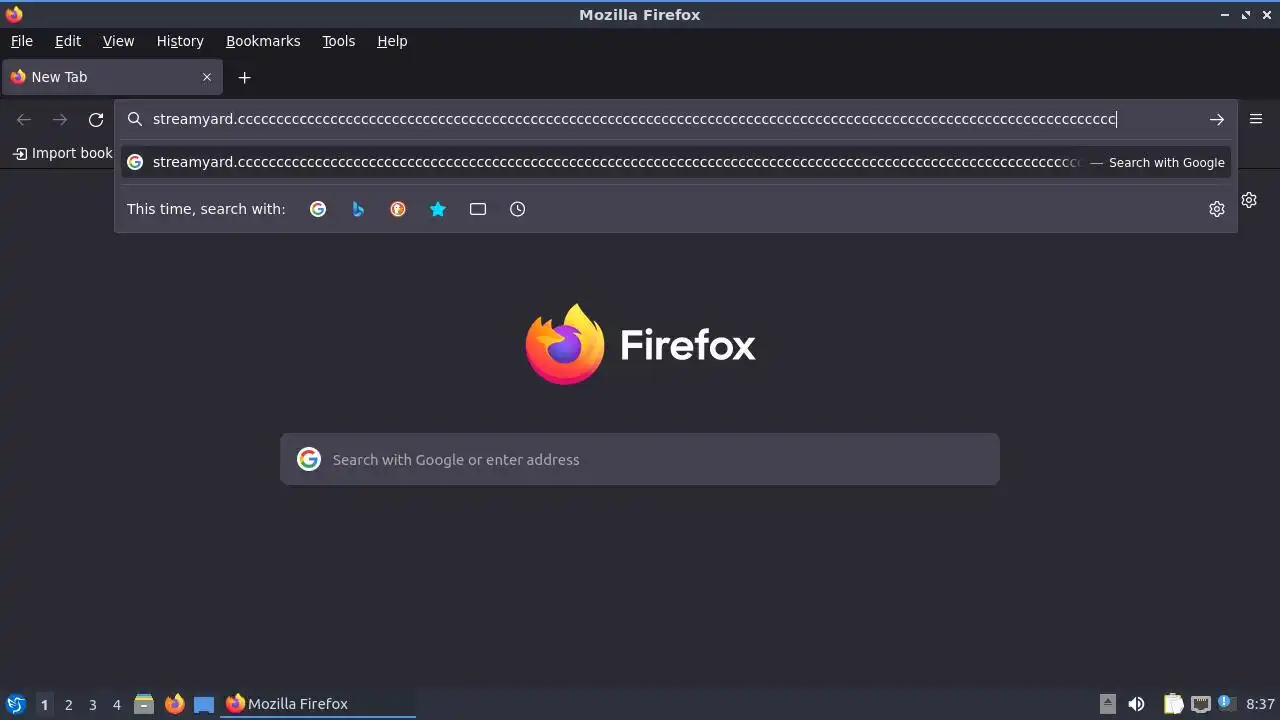This screenshot has width=1280, height=720.
Task: Click the 8:37 clock
Action: click(x=1260, y=704)
